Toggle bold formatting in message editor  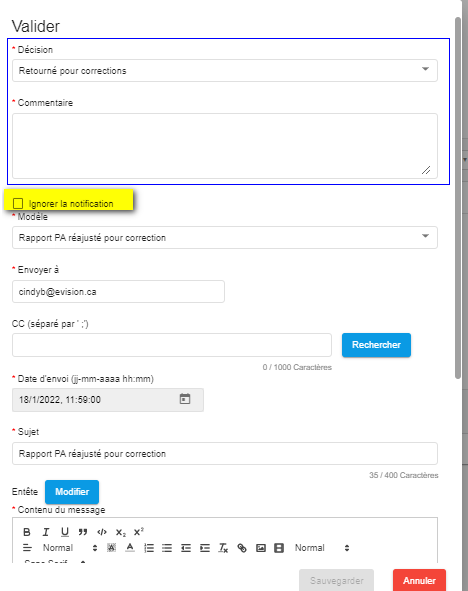[27, 532]
